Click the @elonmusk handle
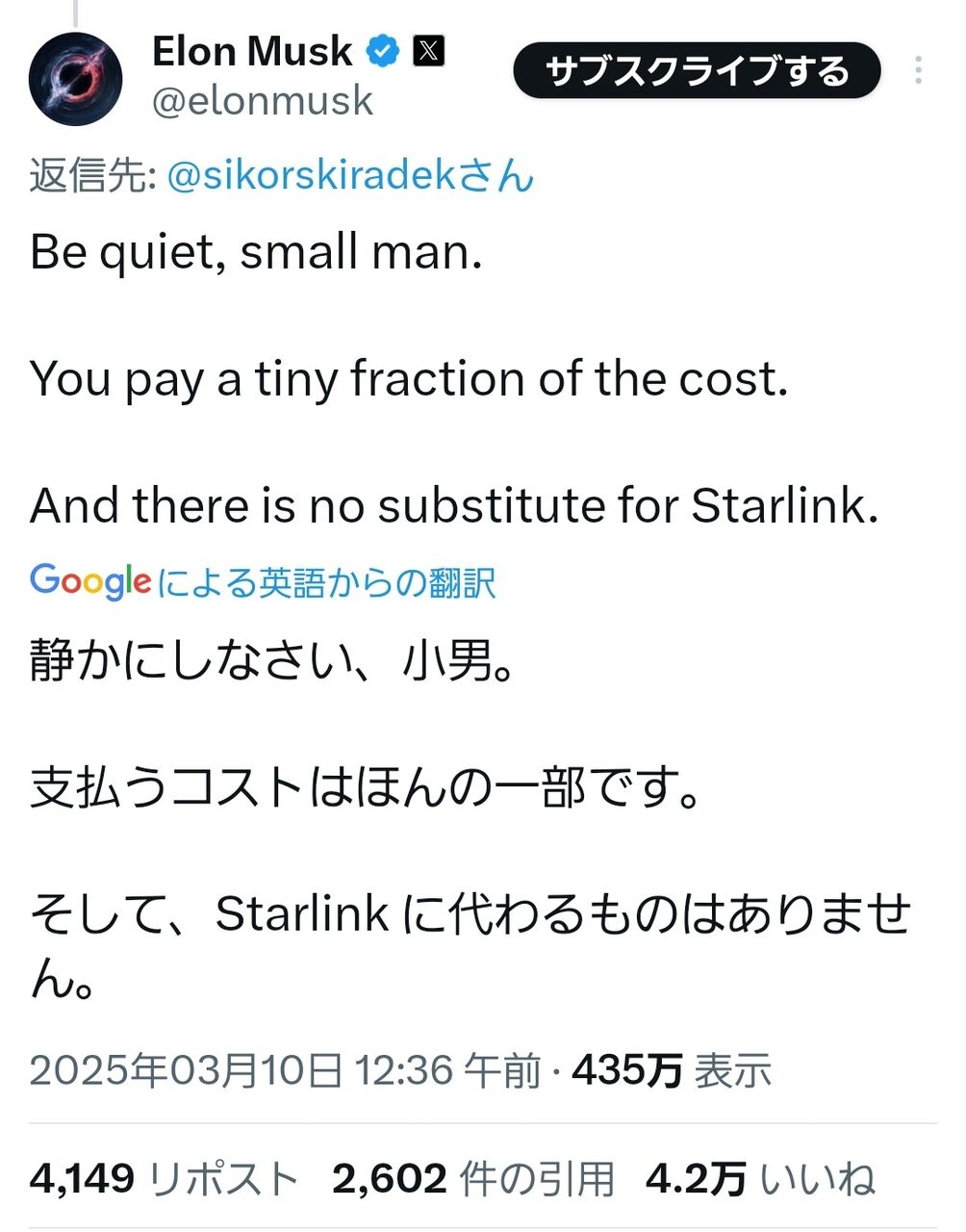Image resolution: width=966 pixels, height=1232 pixels. point(263,100)
